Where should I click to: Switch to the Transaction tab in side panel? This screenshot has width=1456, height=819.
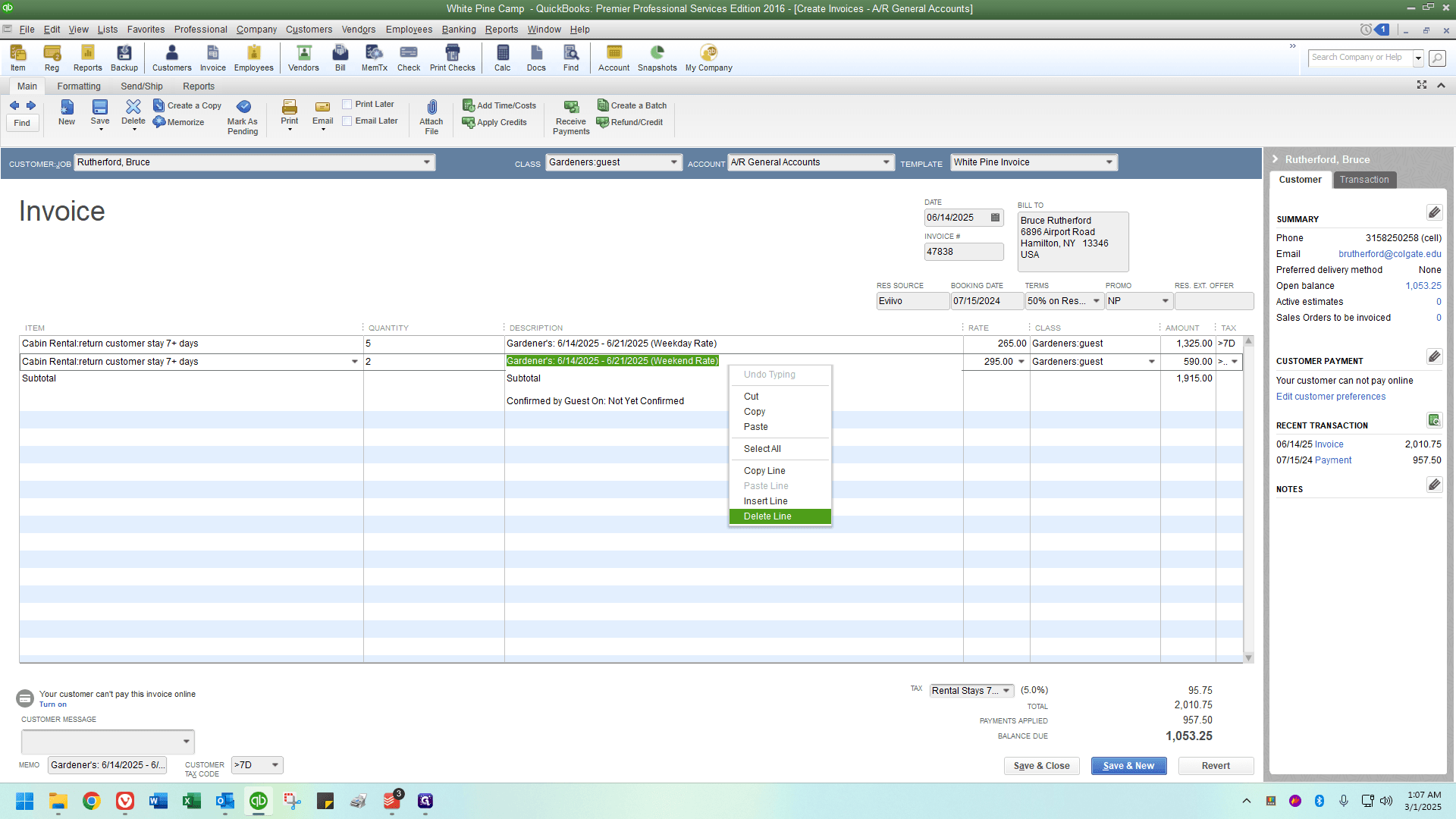point(1364,180)
